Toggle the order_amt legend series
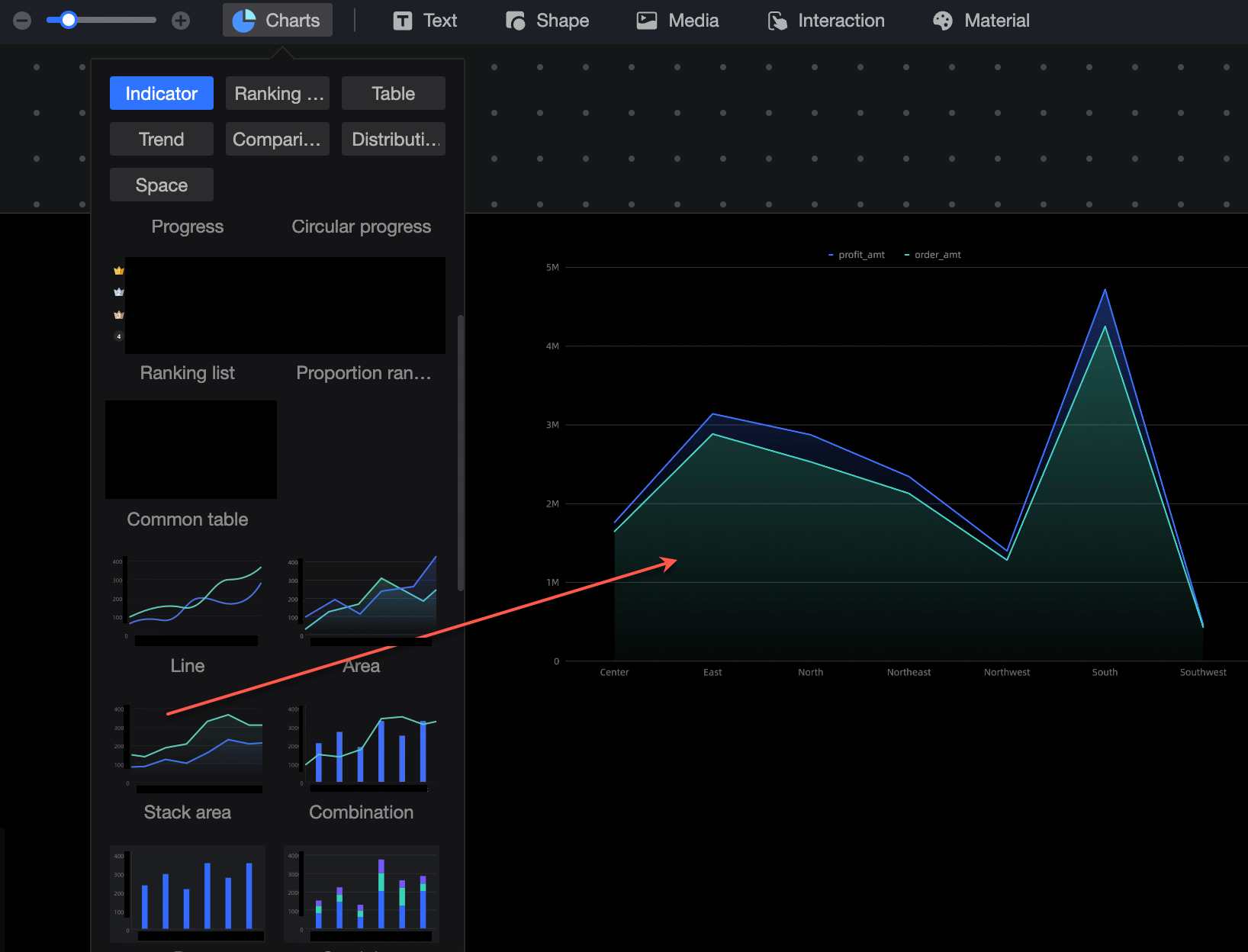Viewport: 1248px width, 952px height. [933, 255]
